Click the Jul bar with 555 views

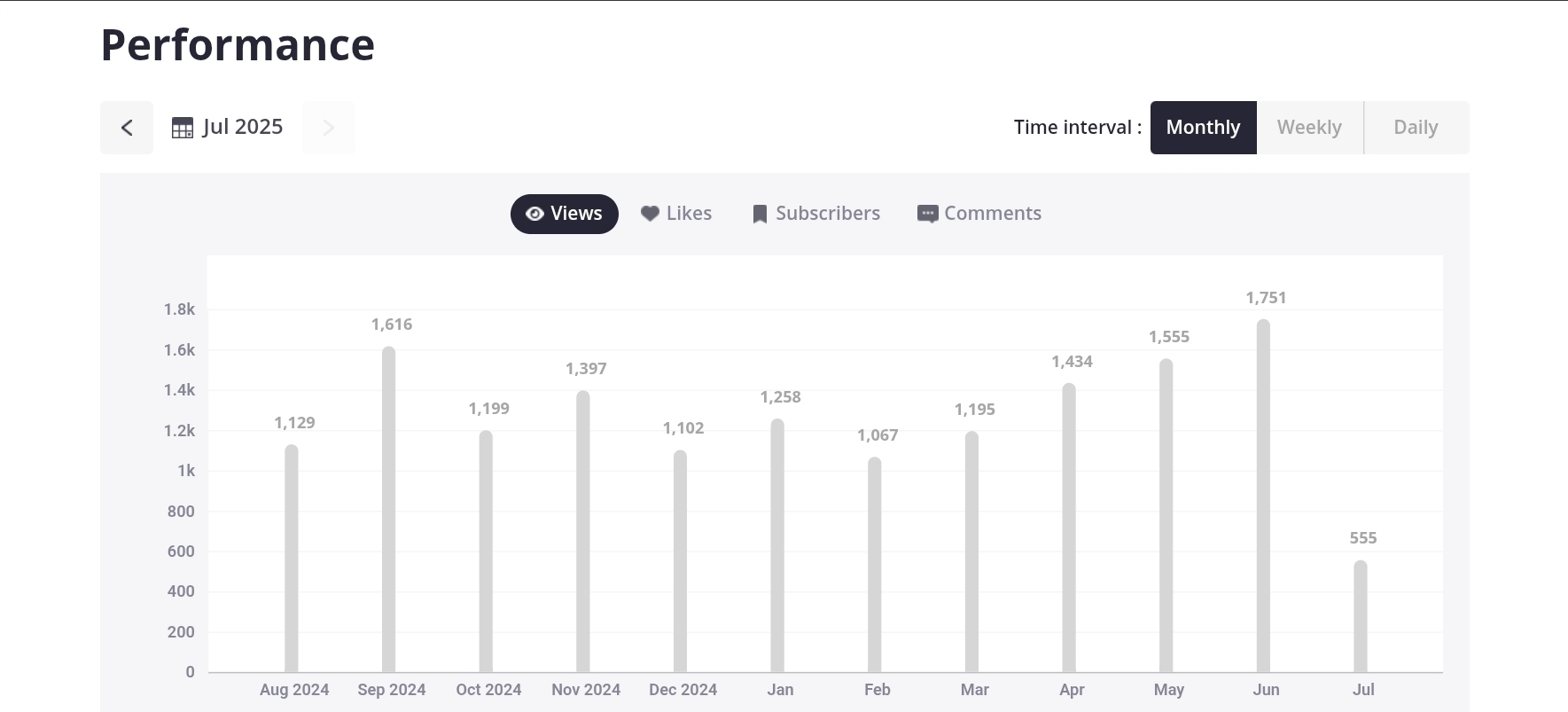click(x=1361, y=616)
